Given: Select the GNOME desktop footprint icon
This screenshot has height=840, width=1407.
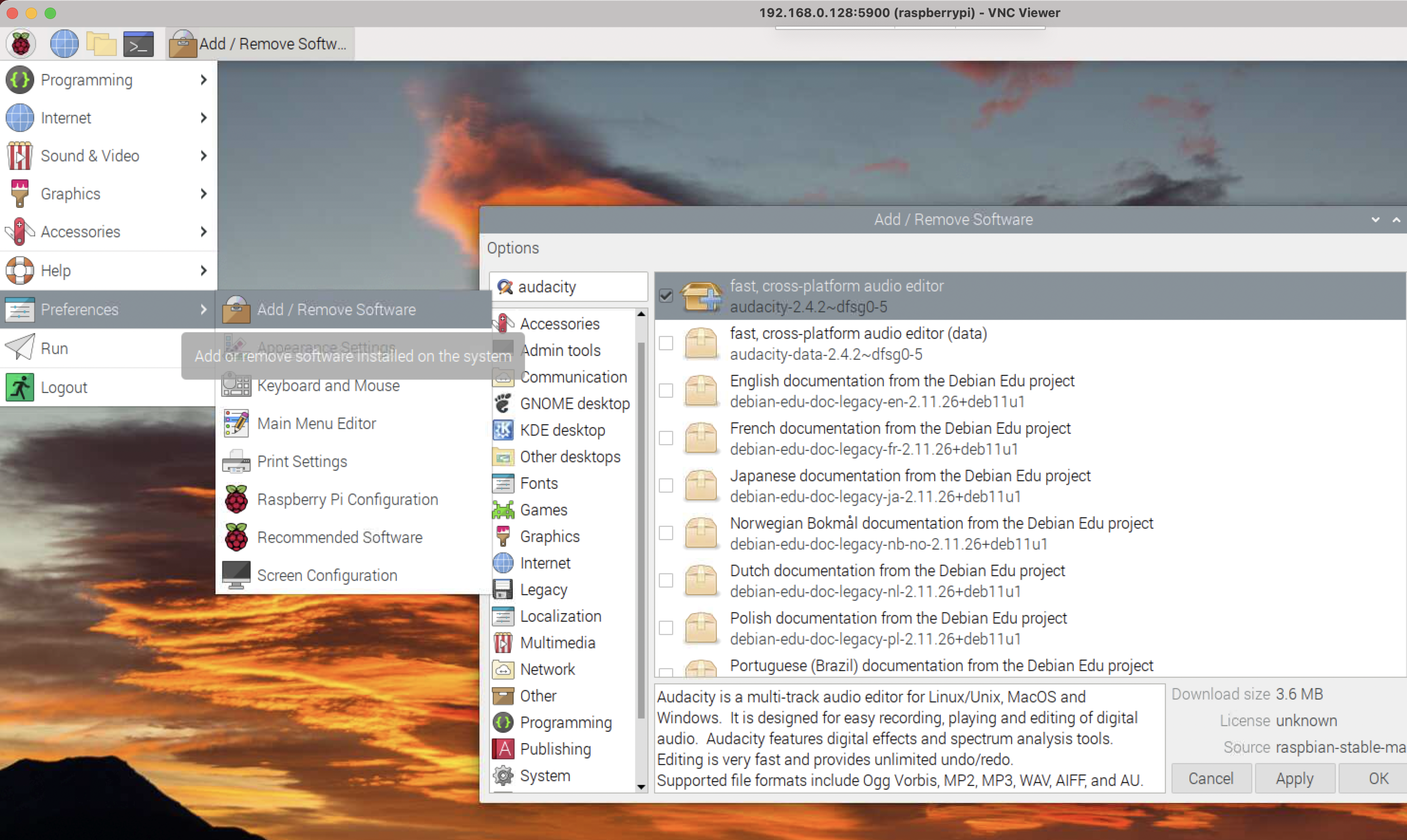Looking at the screenshot, I should pos(503,403).
